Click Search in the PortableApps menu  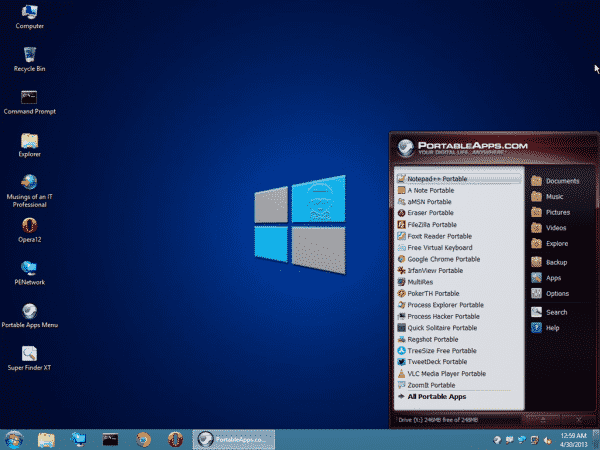555,312
